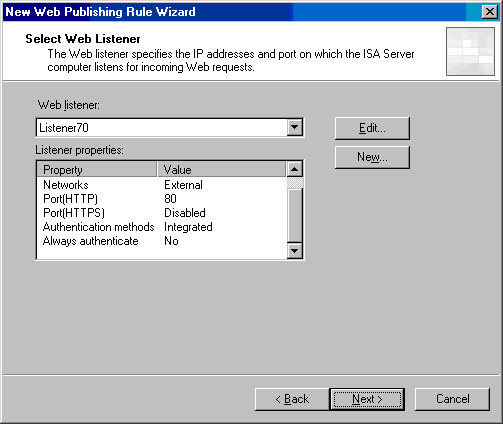Click the listener properties scrollbar thumb
This screenshot has height=424, width=503.
[x=295, y=183]
